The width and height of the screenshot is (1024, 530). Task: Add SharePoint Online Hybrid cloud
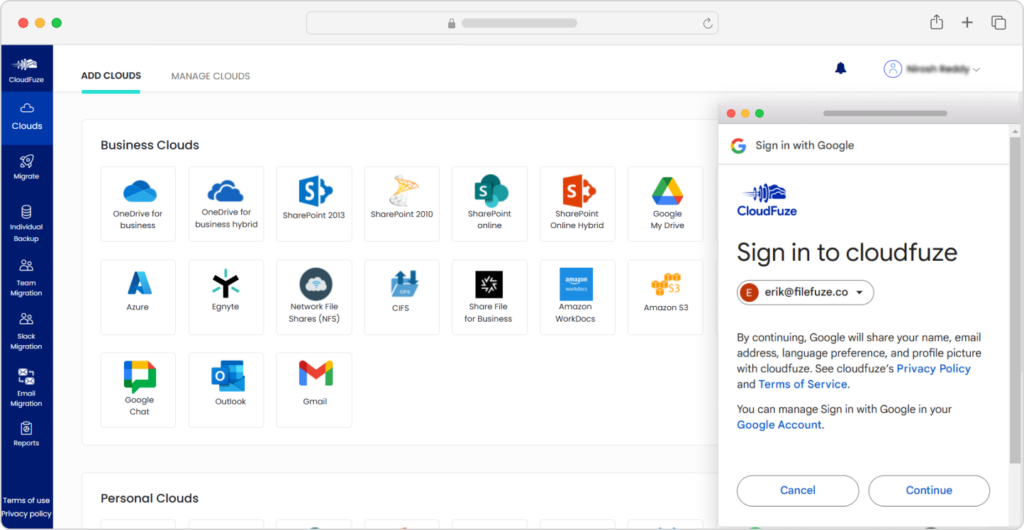(x=577, y=204)
